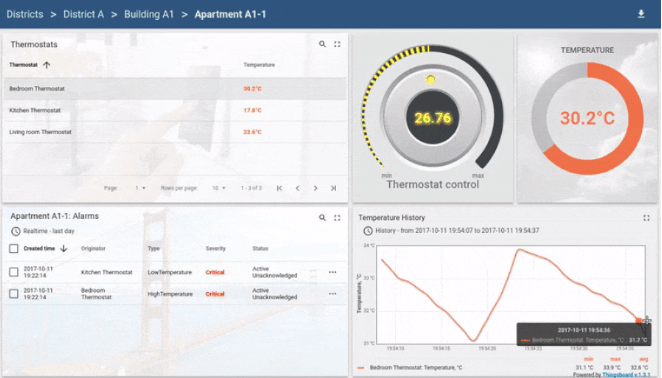Select the Kitchen Thermostat row
Image resolution: width=662 pixels, height=378 pixels.
[175, 110]
